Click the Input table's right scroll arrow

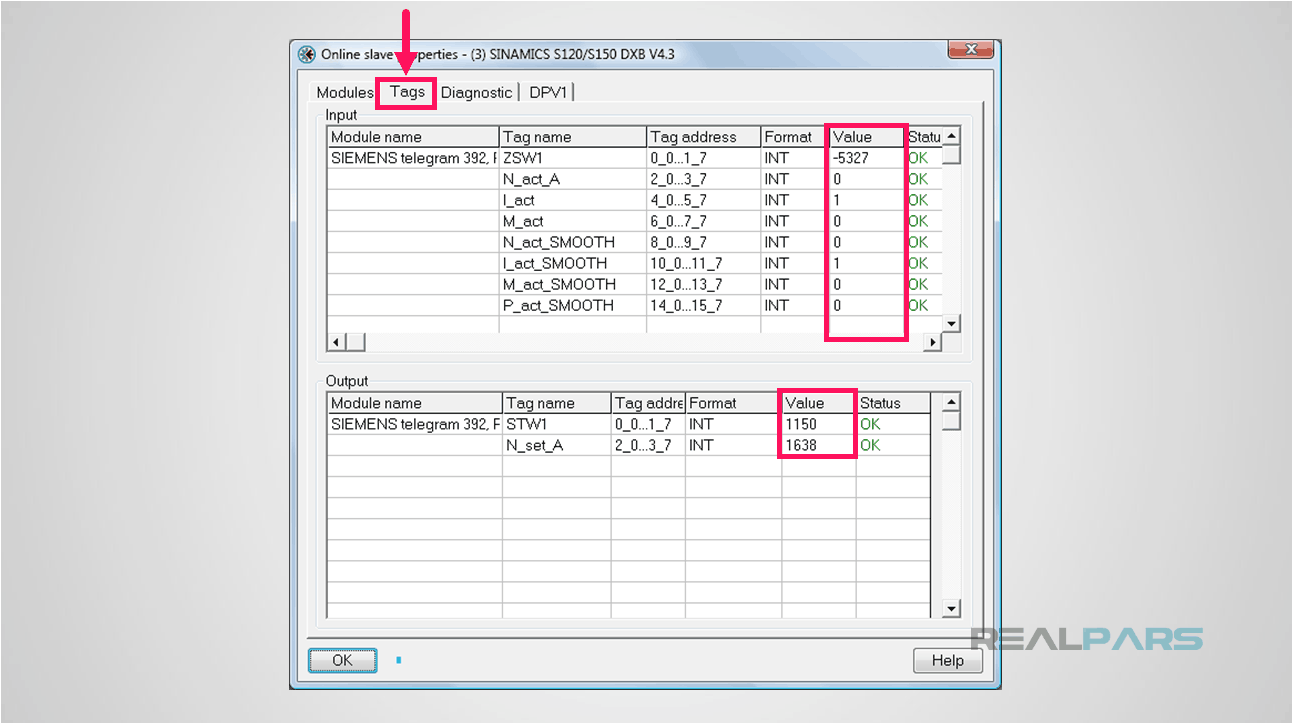pyautogui.click(x=933, y=342)
